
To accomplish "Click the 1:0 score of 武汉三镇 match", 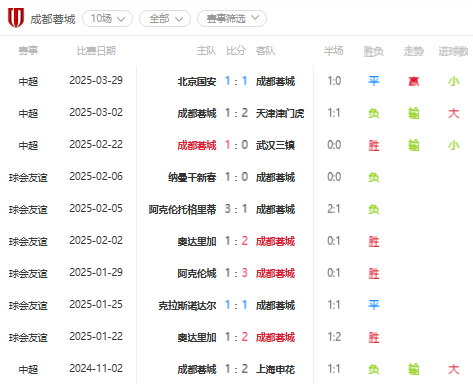I will (236, 145).
